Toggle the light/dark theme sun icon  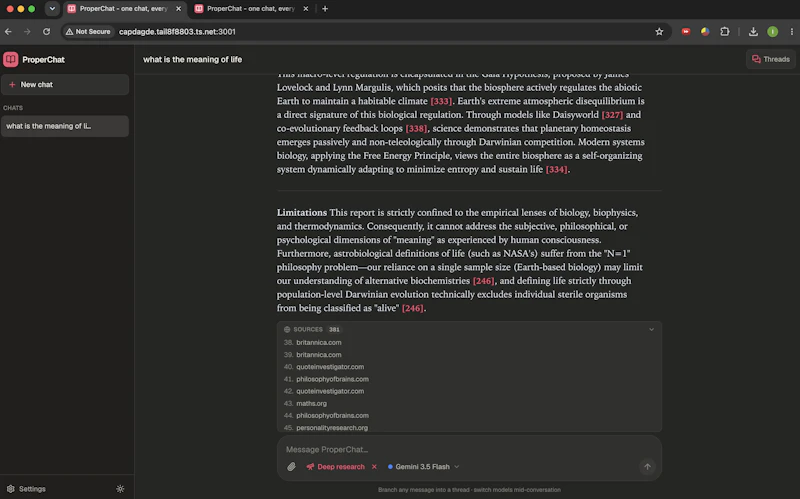coord(120,489)
